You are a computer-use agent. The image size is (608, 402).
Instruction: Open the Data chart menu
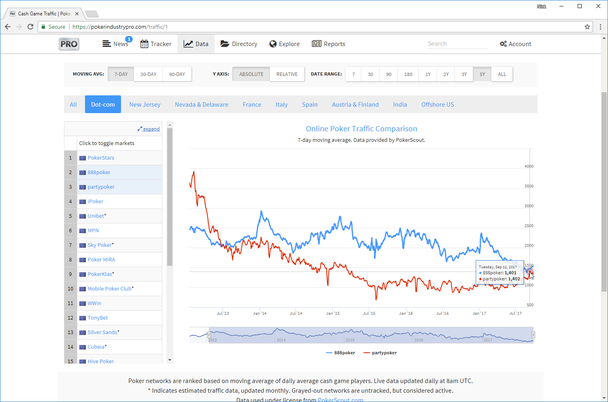(196, 44)
